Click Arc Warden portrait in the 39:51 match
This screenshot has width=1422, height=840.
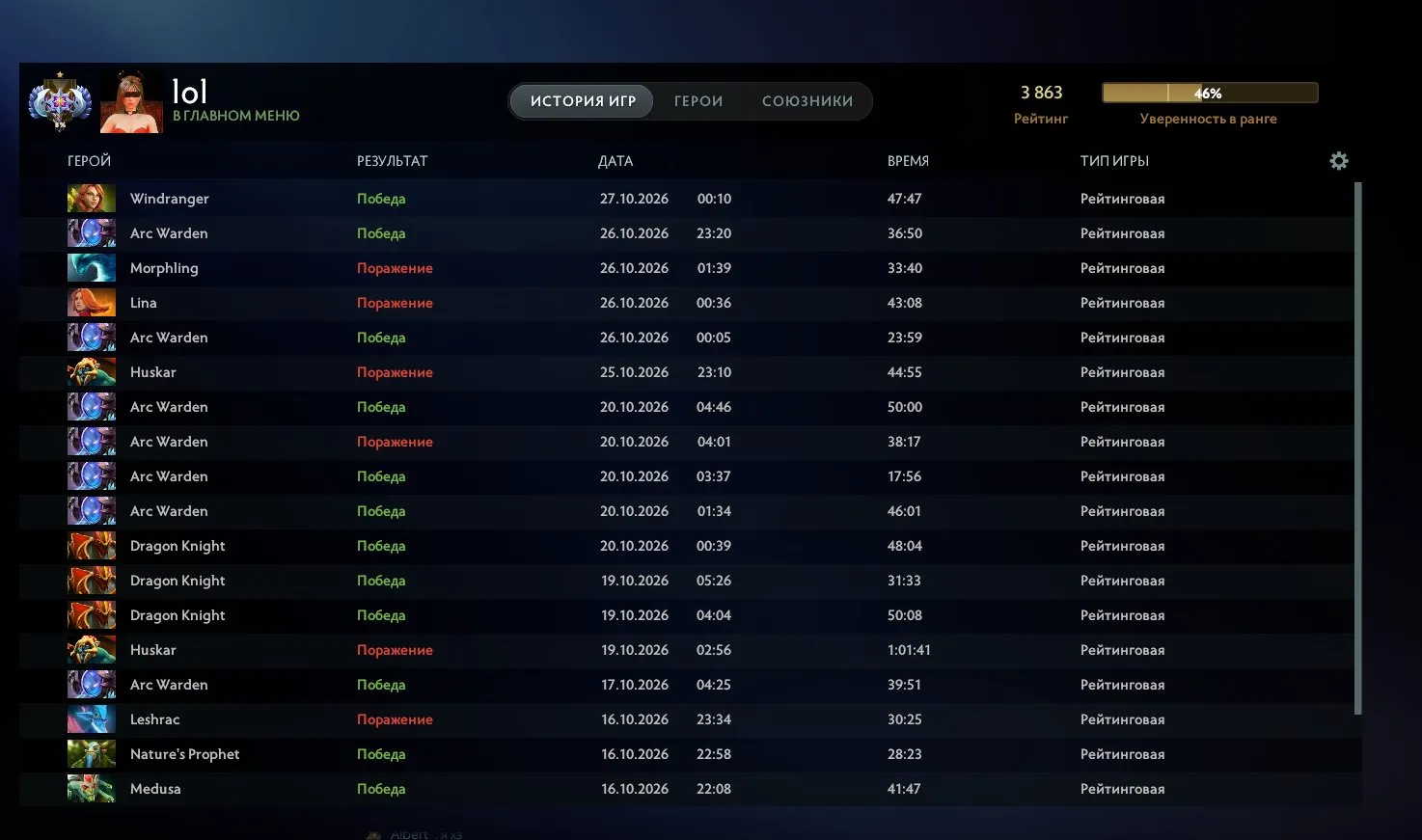[92, 685]
